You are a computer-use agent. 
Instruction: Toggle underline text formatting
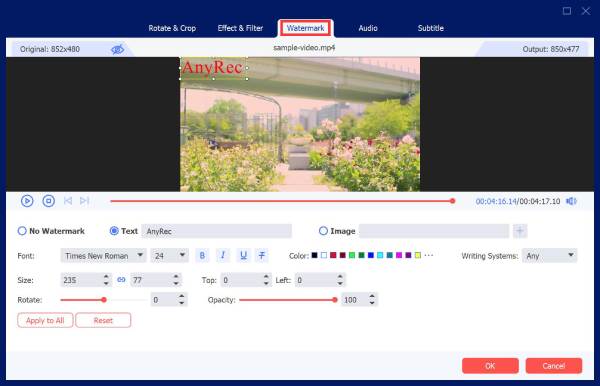[243, 256]
